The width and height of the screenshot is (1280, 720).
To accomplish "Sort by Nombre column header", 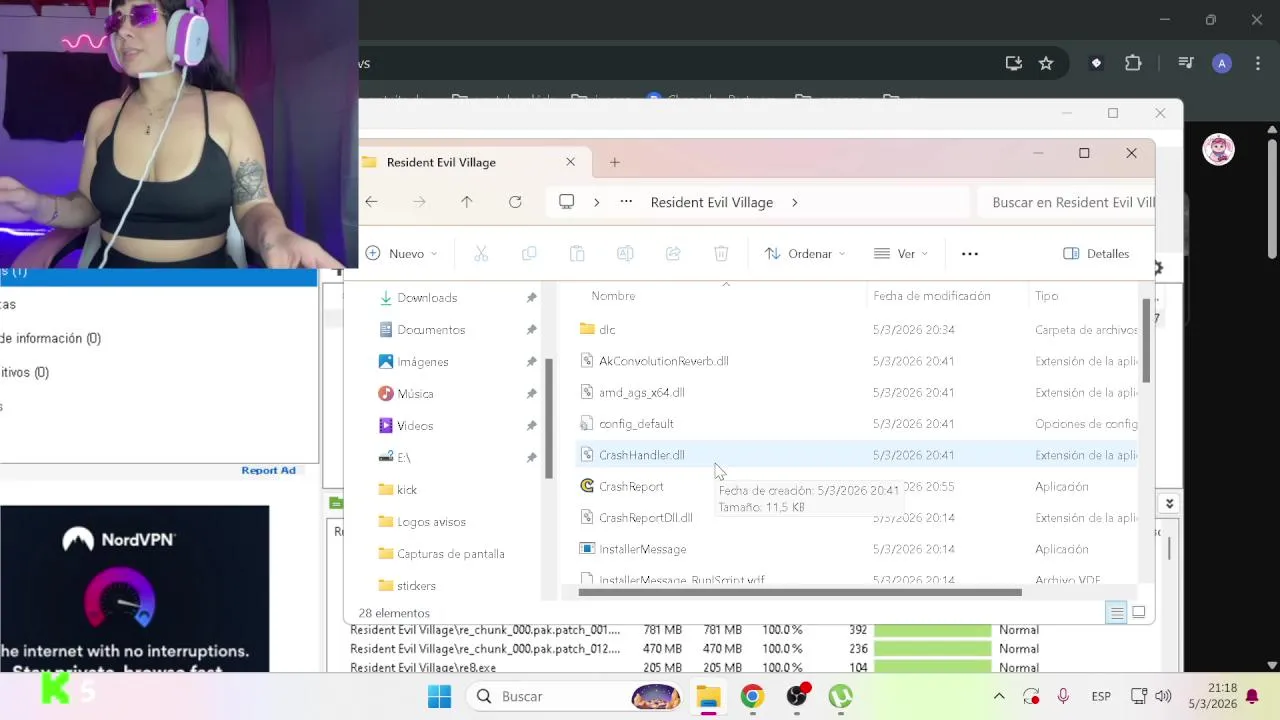I will [x=613, y=296].
